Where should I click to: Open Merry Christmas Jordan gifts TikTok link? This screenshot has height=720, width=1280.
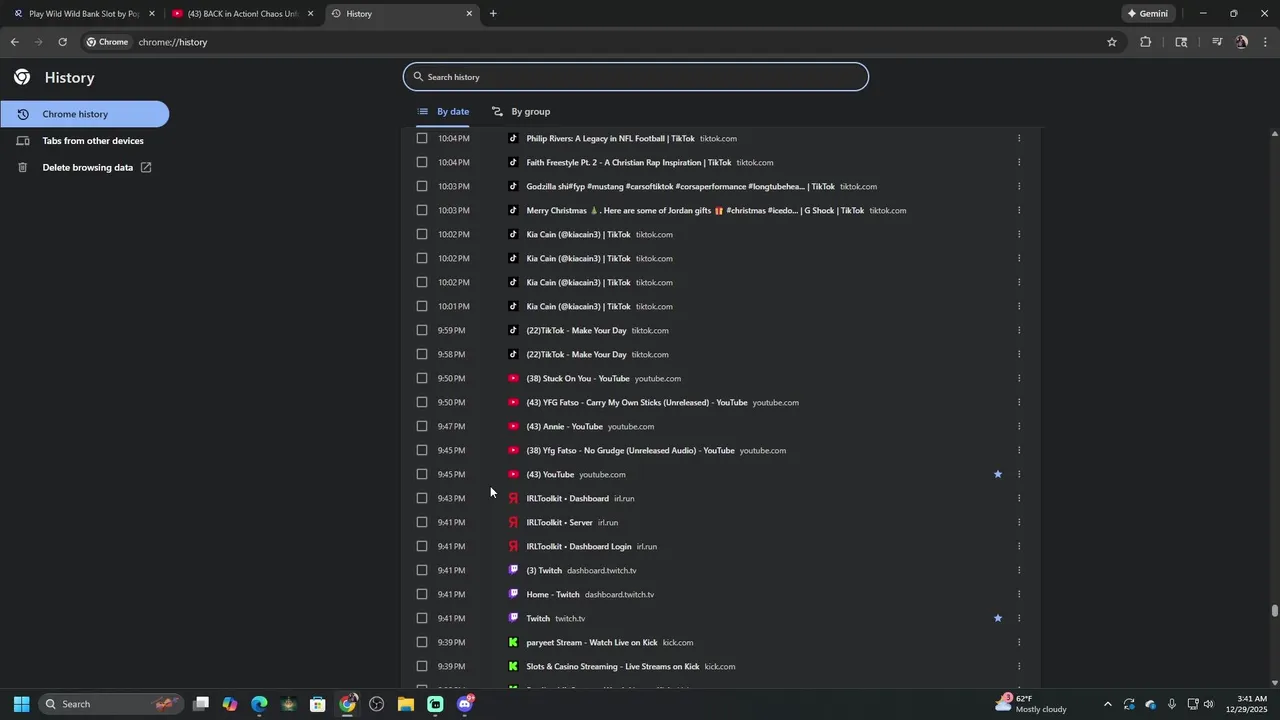(x=695, y=211)
